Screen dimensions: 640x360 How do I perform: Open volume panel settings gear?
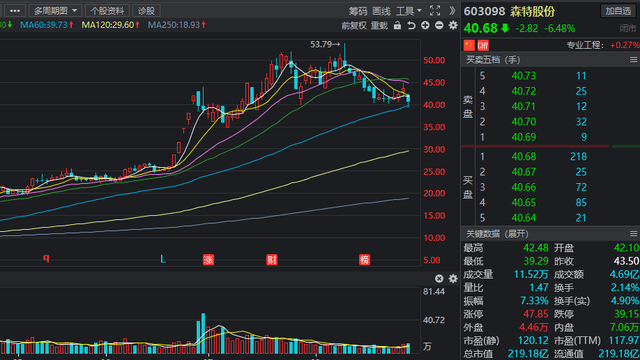(453, 278)
